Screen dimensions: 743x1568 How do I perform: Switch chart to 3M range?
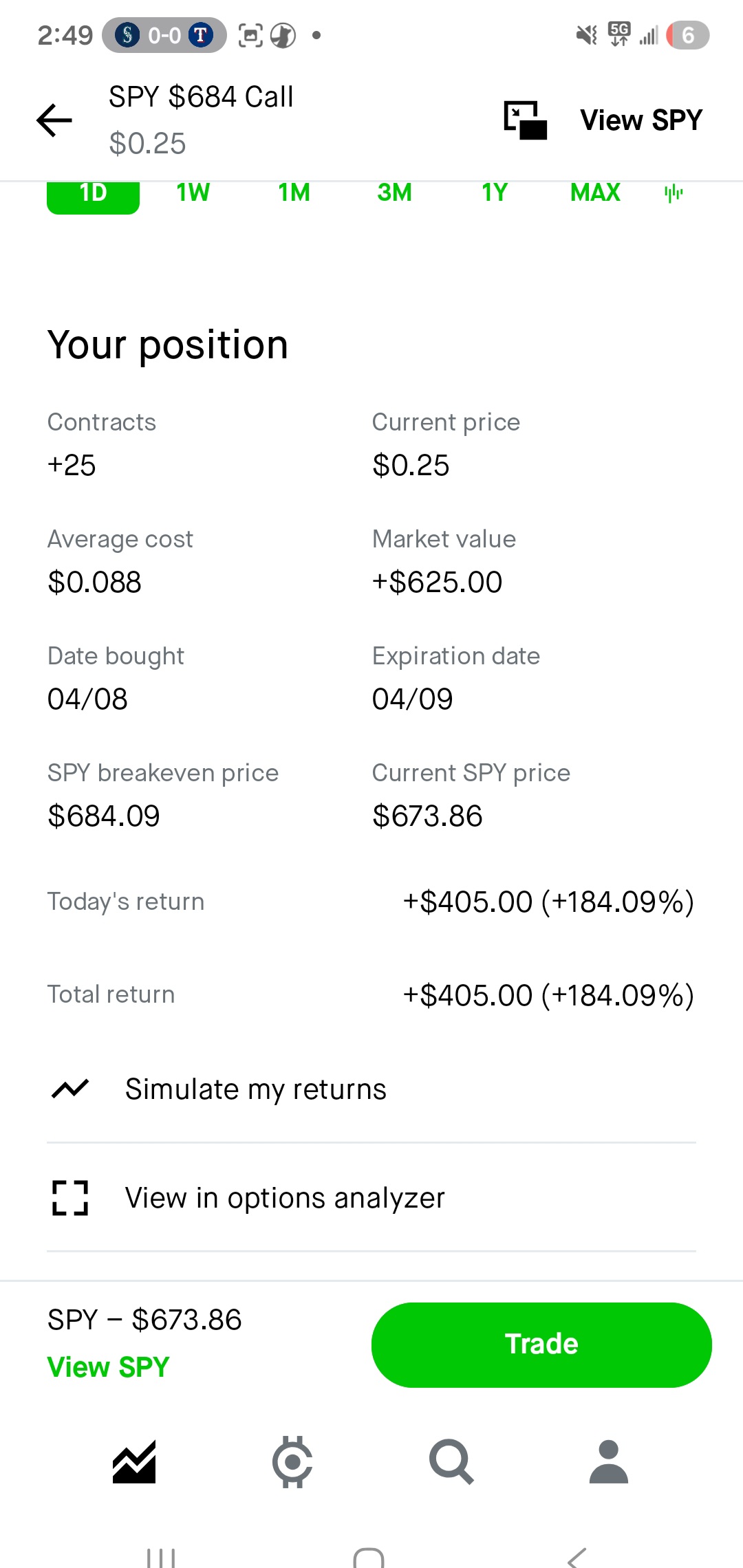394,193
